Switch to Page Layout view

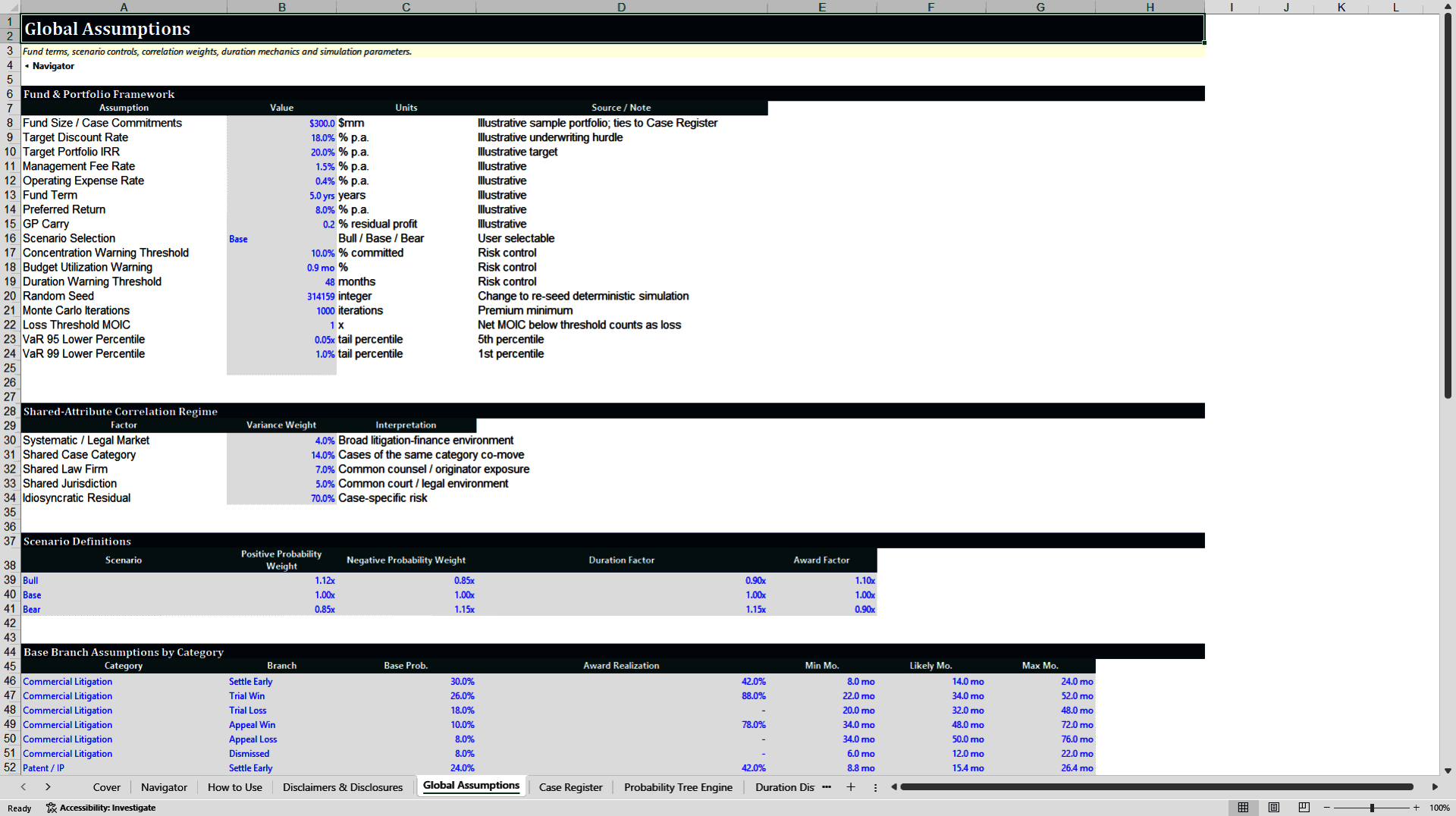tap(1274, 808)
